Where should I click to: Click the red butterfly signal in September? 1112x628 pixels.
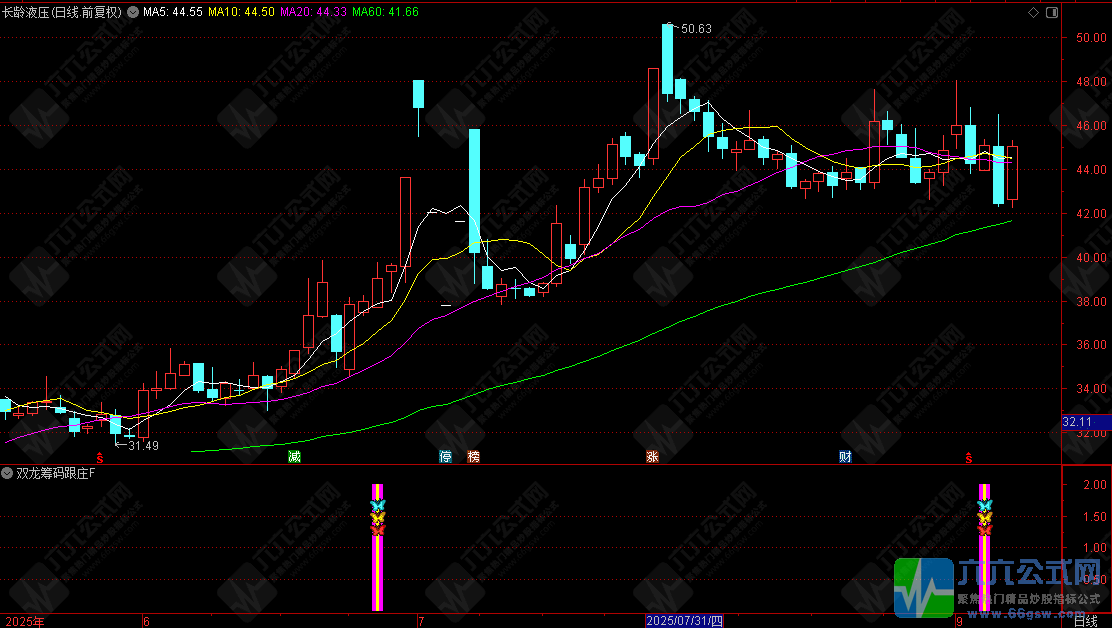[x=984, y=529]
